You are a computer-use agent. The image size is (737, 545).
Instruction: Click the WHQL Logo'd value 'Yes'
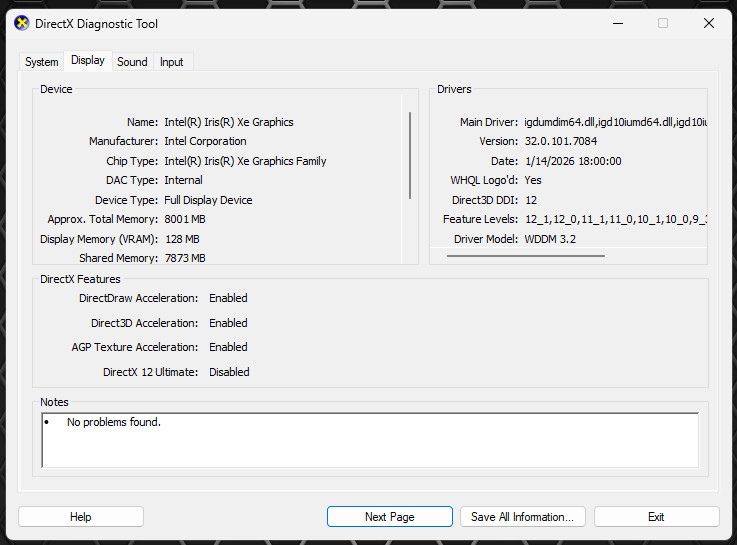click(533, 180)
